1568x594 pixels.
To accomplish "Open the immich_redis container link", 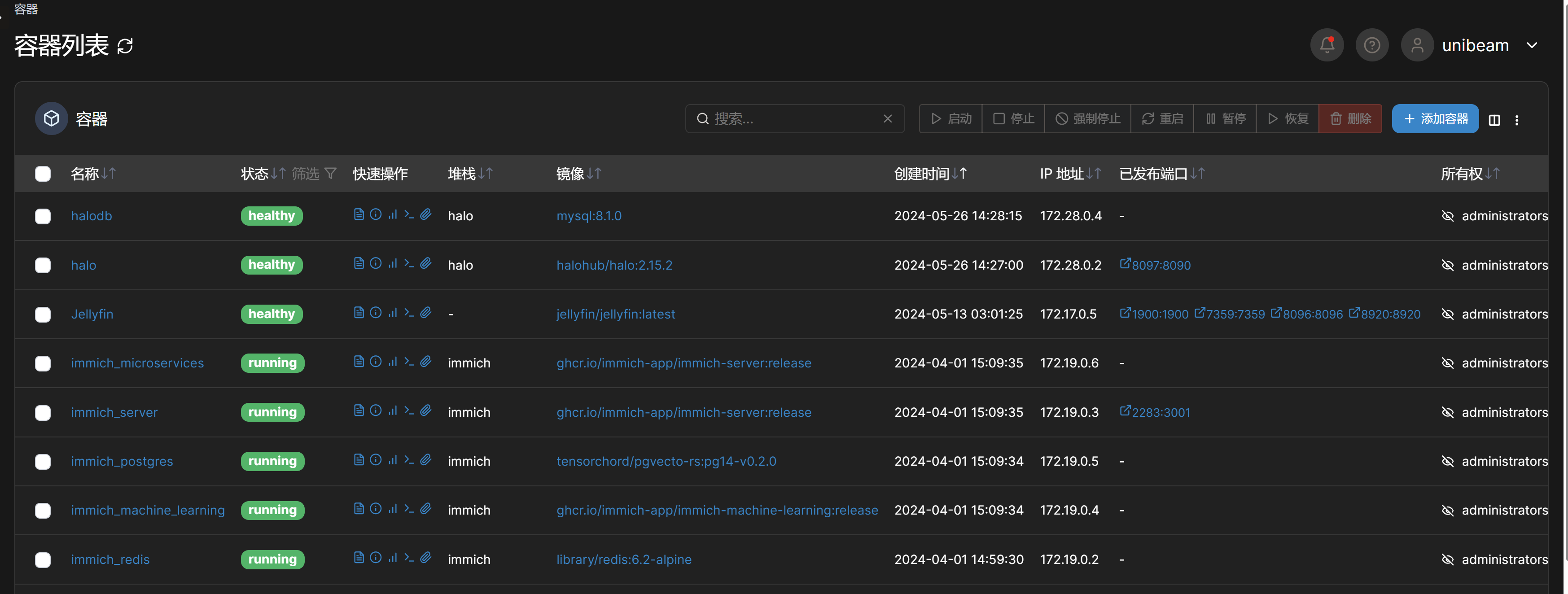I will pos(110,559).
